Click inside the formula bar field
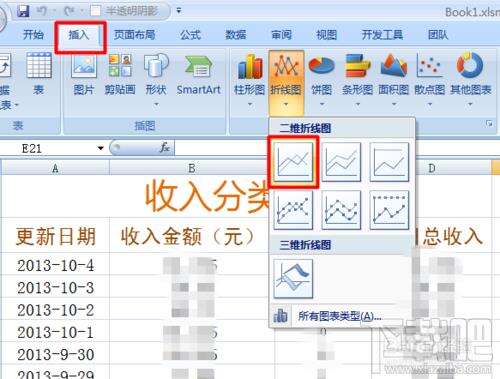 click(x=222, y=148)
